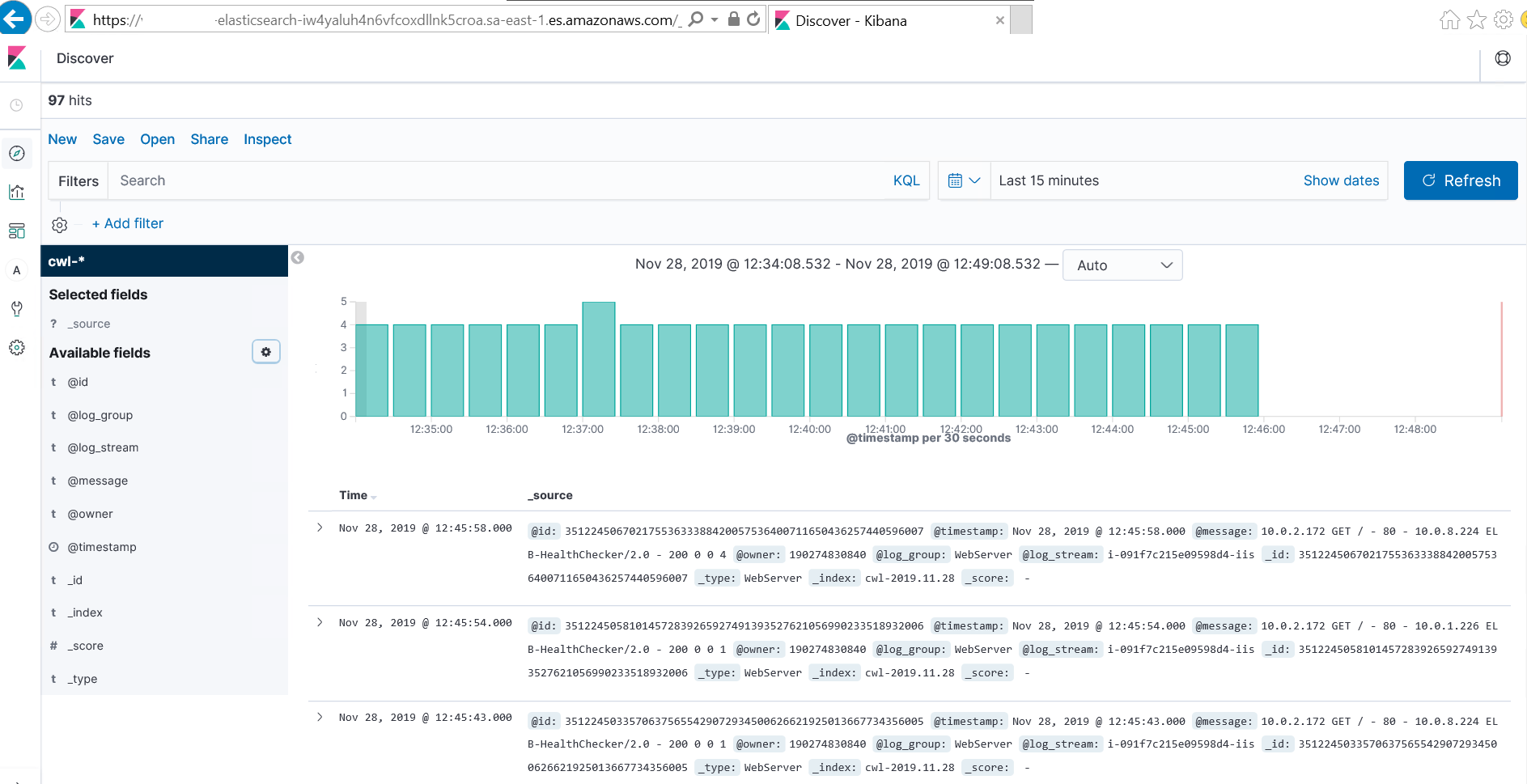Open the Discover compass icon in sidebar
The width and height of the screenshot is (1527, 784).
point(17,154)
